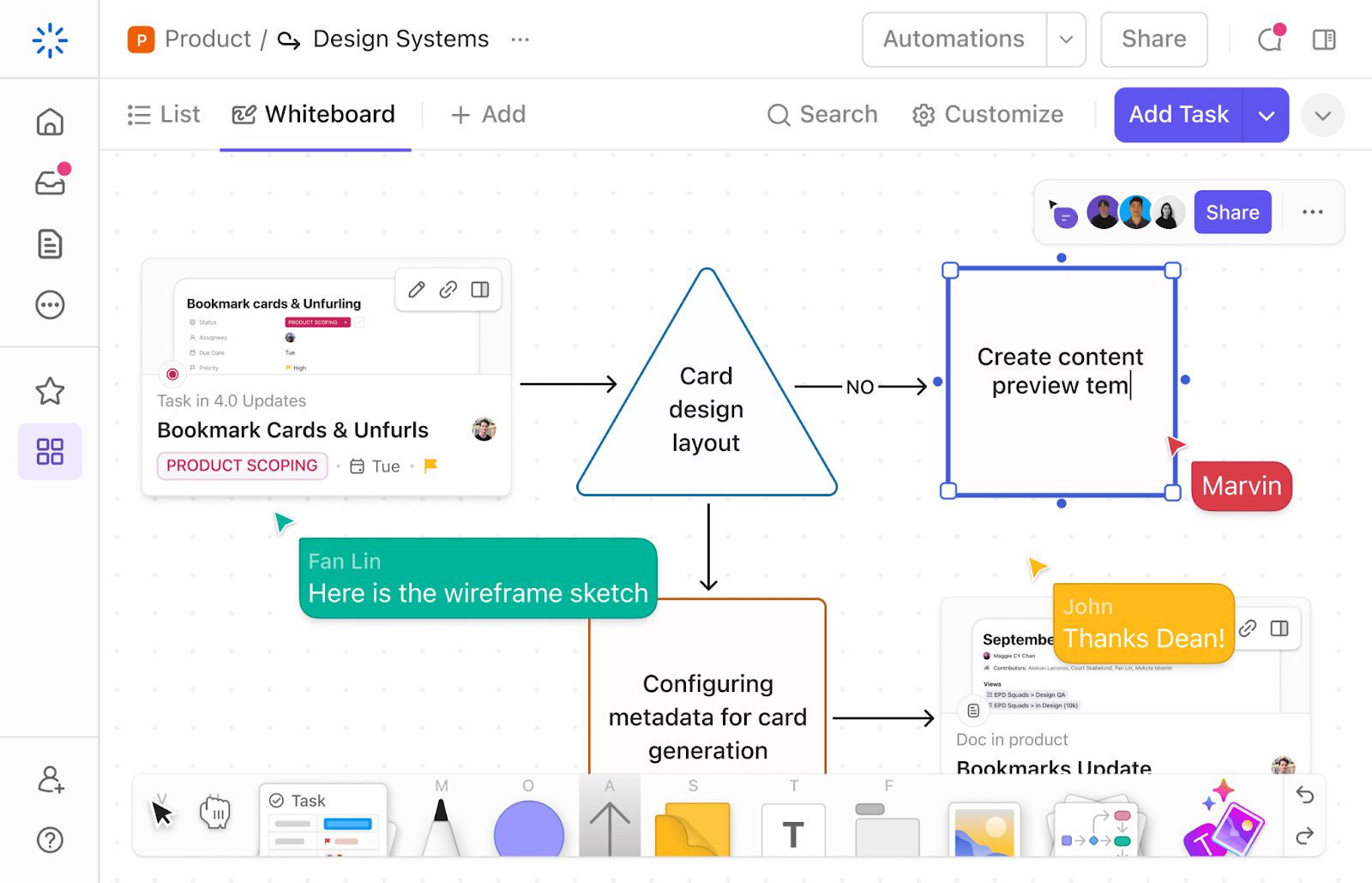The height and width of the screenshot is (883, 1372).
Task: Open the Inbox from the sidebar
Action: coord(50,182)
